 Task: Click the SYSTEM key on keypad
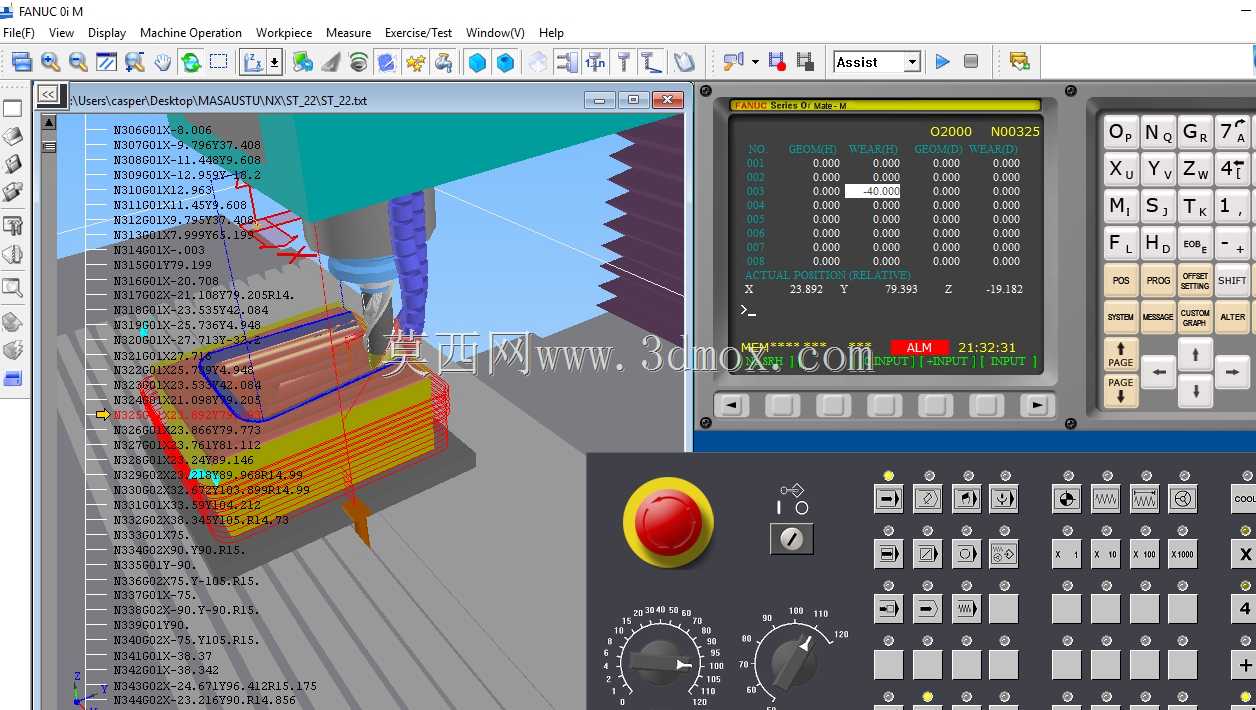(1121, 317)
